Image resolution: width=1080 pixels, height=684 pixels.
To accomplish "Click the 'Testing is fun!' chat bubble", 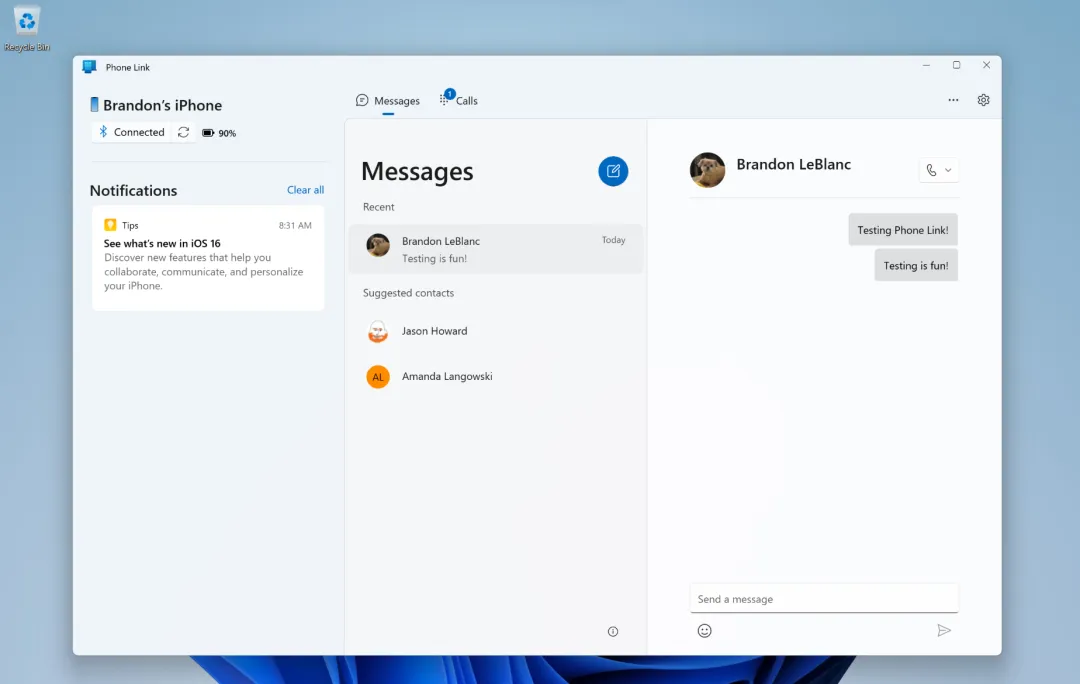I will coord(916,266).
